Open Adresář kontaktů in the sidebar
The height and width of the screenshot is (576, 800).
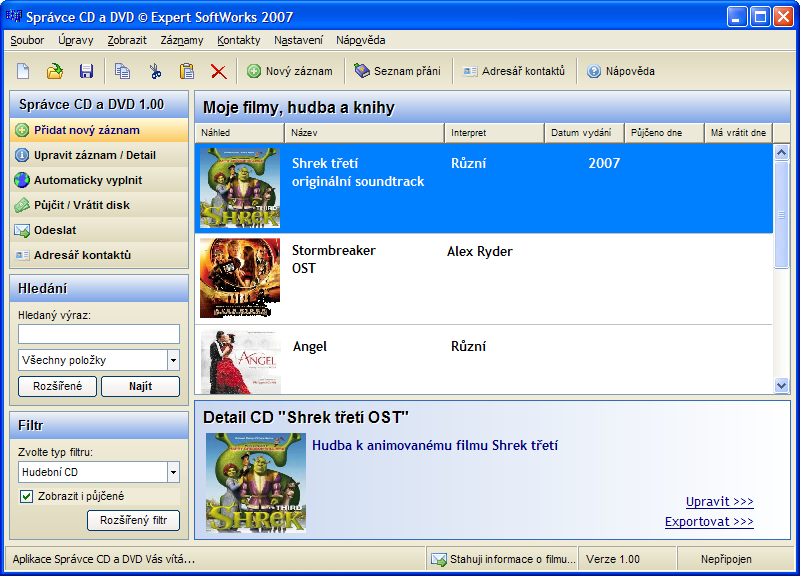99,255
